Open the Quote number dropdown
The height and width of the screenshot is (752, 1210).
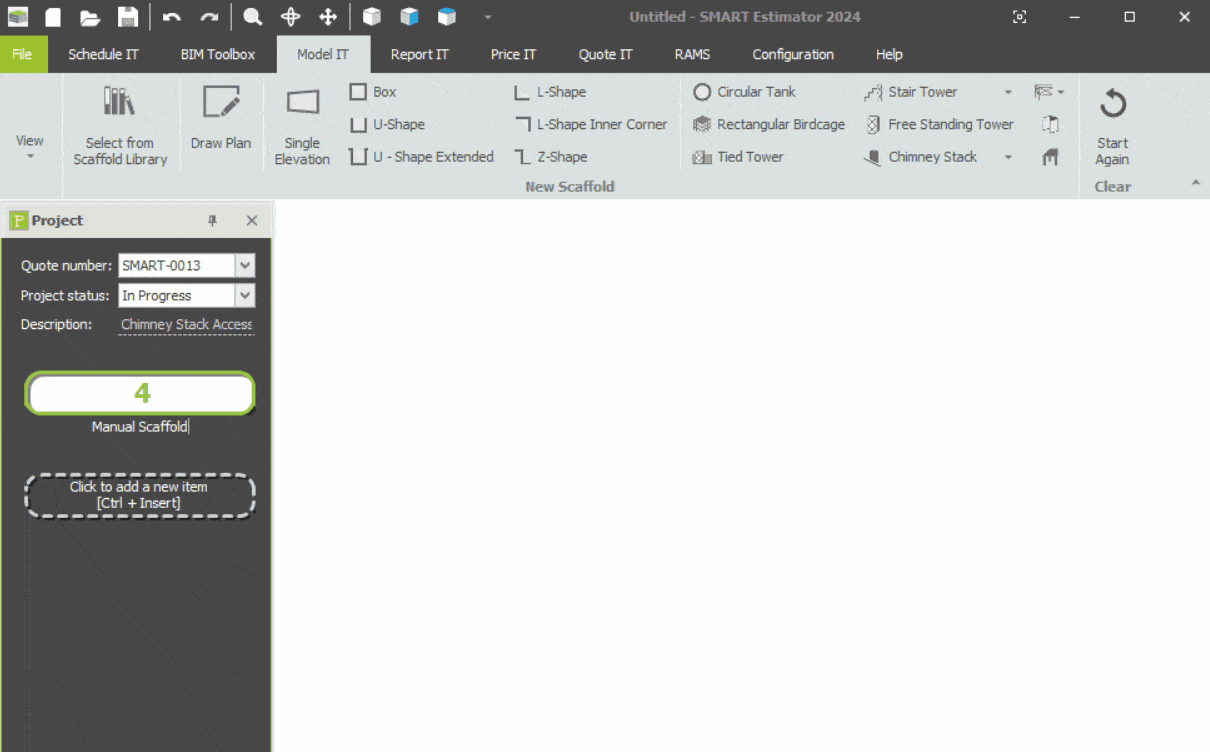click(245, 266)
